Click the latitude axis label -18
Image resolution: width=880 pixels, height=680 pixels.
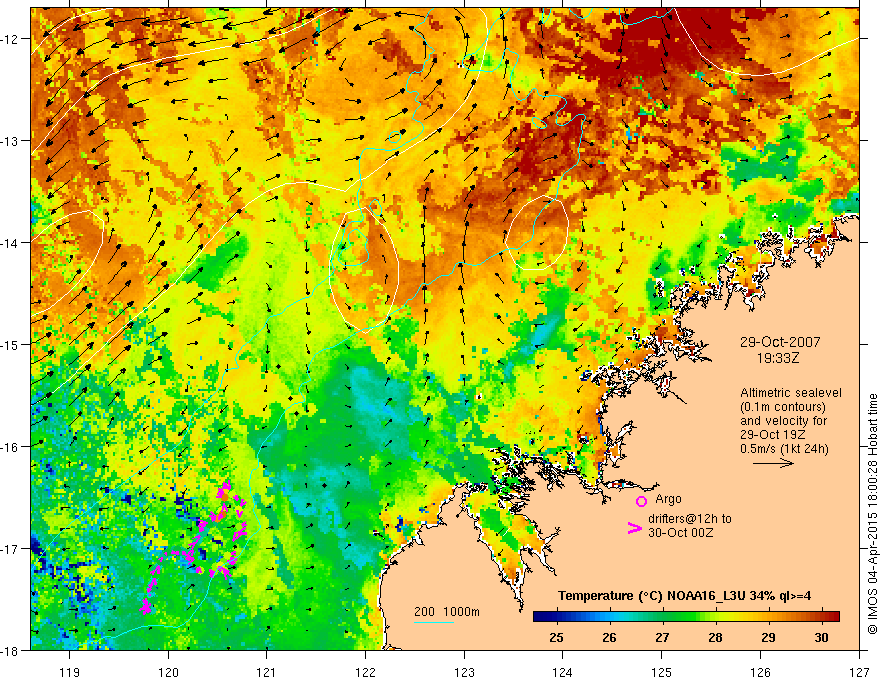click(x=11, y=650)
